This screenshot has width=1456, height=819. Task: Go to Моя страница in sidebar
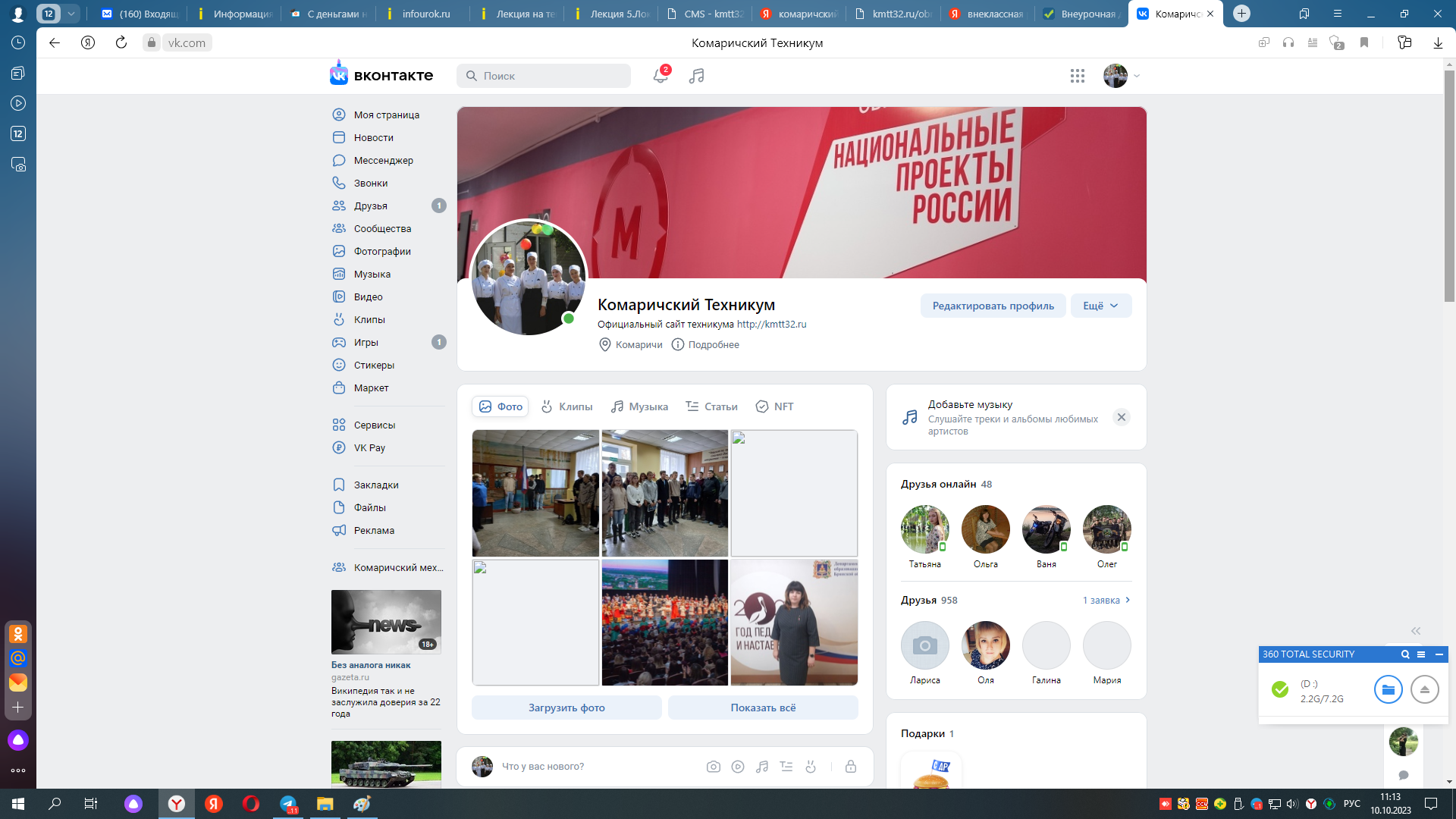[x=388, y=115]
